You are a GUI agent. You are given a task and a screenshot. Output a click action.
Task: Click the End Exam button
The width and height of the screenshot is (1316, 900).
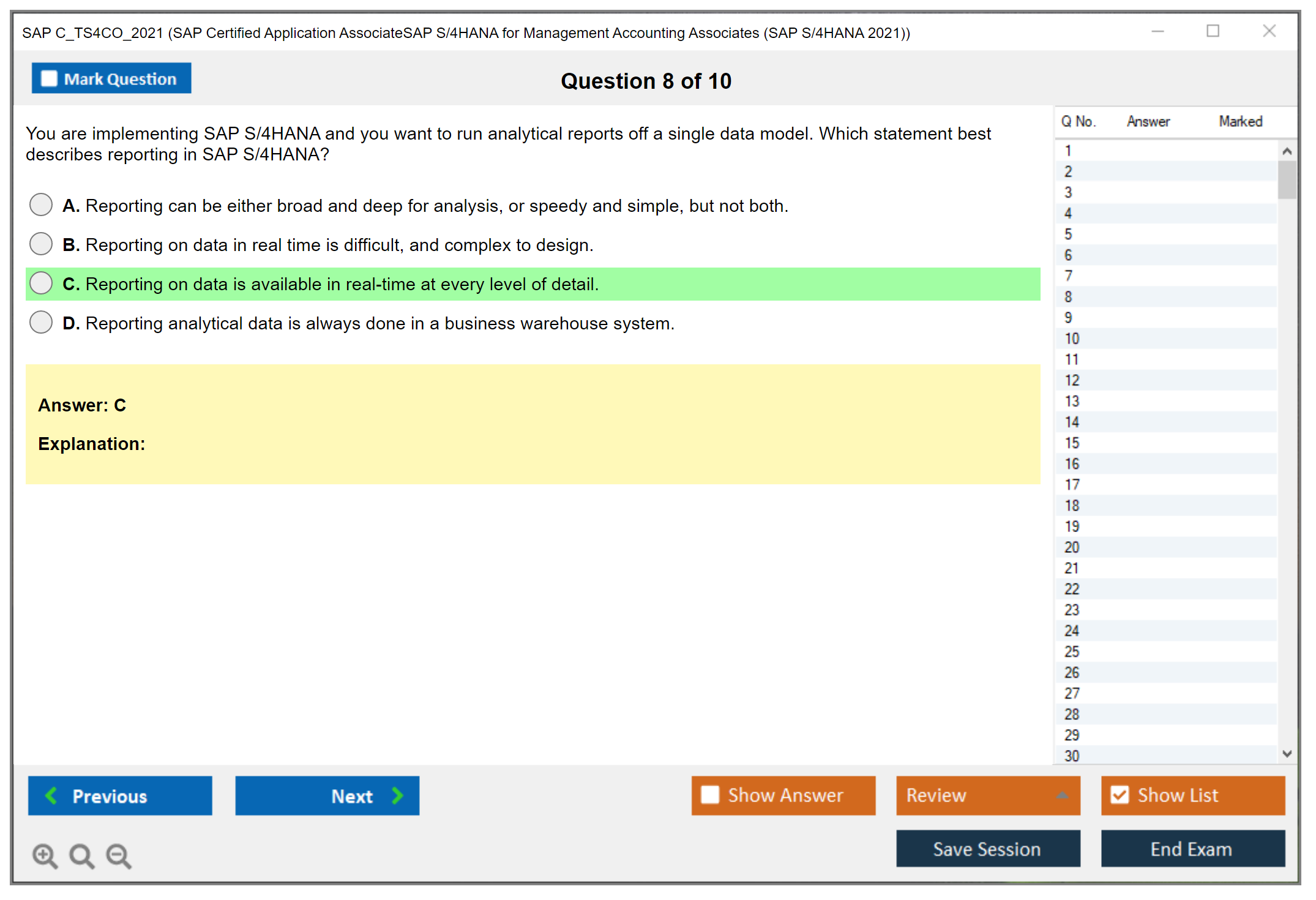pos(1192,849)
